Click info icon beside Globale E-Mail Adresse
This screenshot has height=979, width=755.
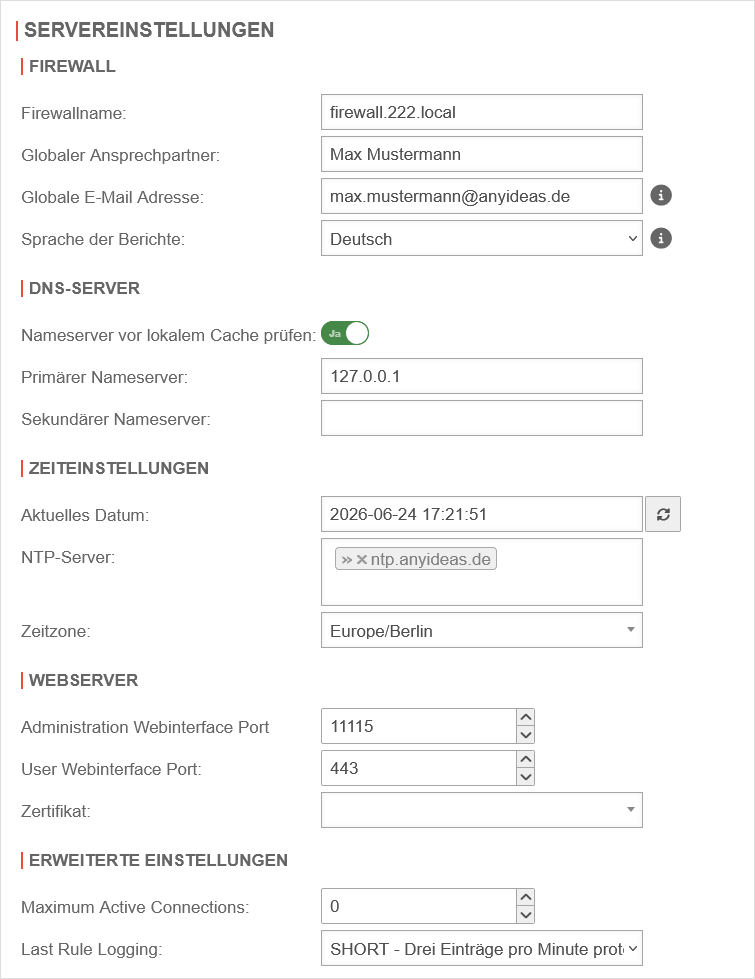tap(661, 195)
